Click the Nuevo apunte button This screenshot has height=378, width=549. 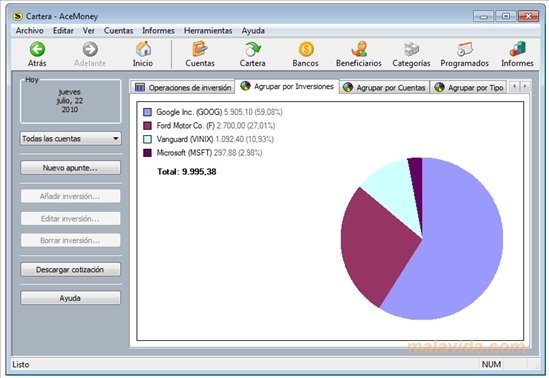pyautogui.click(x=70, y=168)
